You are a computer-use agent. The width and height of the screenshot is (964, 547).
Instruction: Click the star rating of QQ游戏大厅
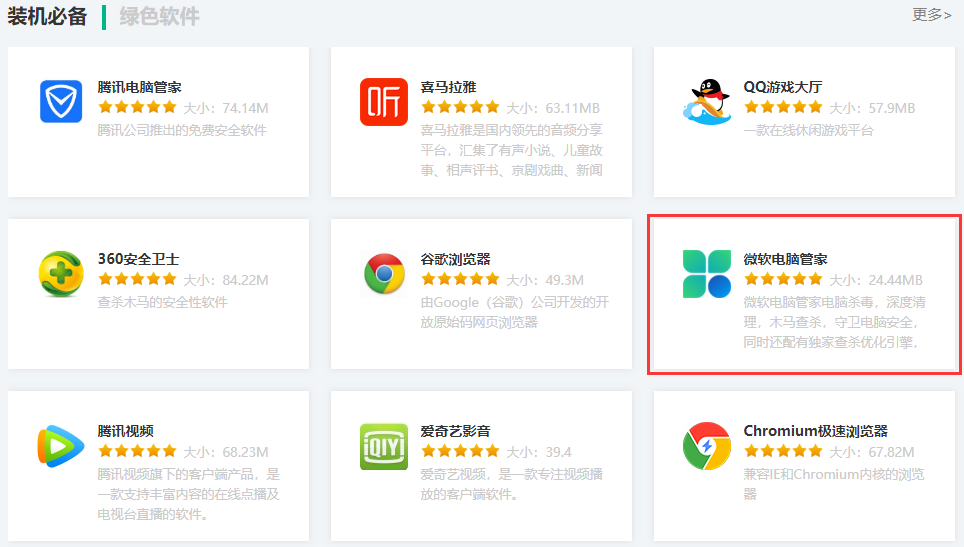pyautogui.click(x=783, y=108)
